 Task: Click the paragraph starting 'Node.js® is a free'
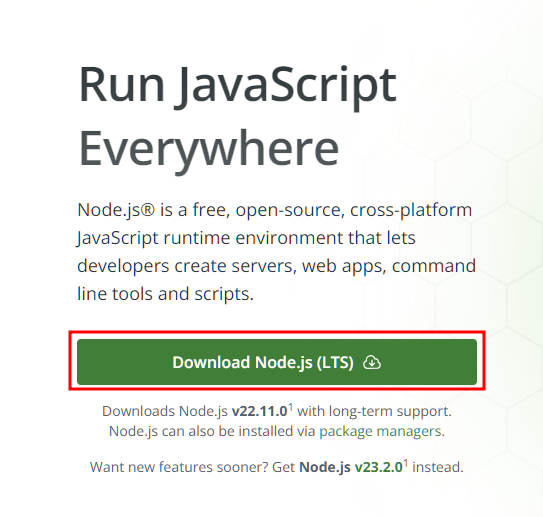(x=276, y=252)
